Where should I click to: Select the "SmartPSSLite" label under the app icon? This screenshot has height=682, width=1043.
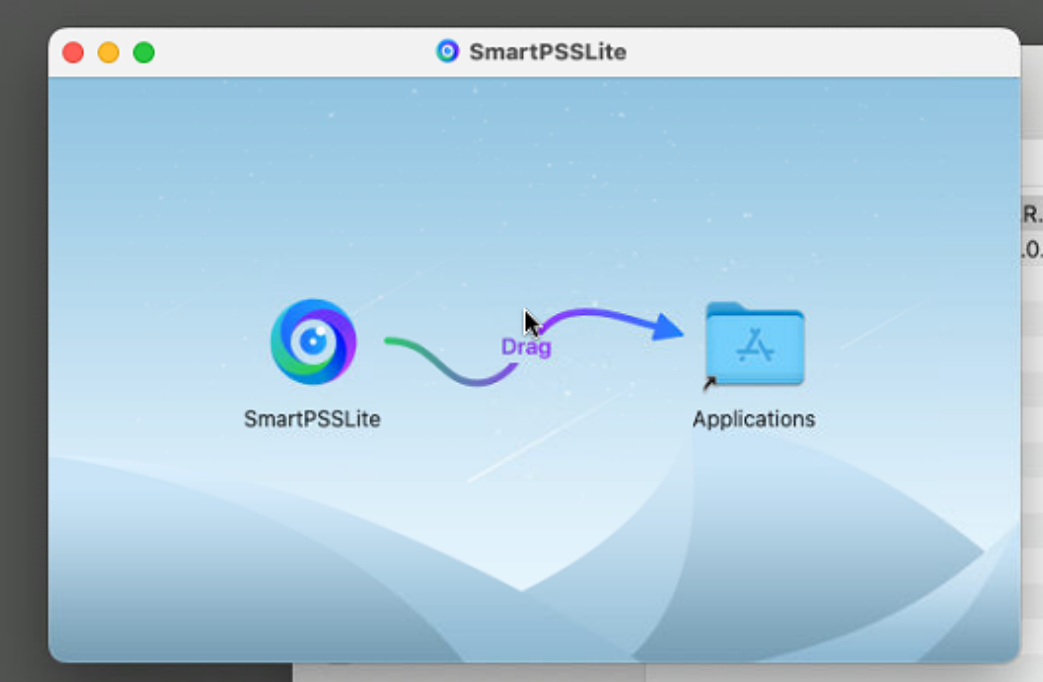coord(312,419)
